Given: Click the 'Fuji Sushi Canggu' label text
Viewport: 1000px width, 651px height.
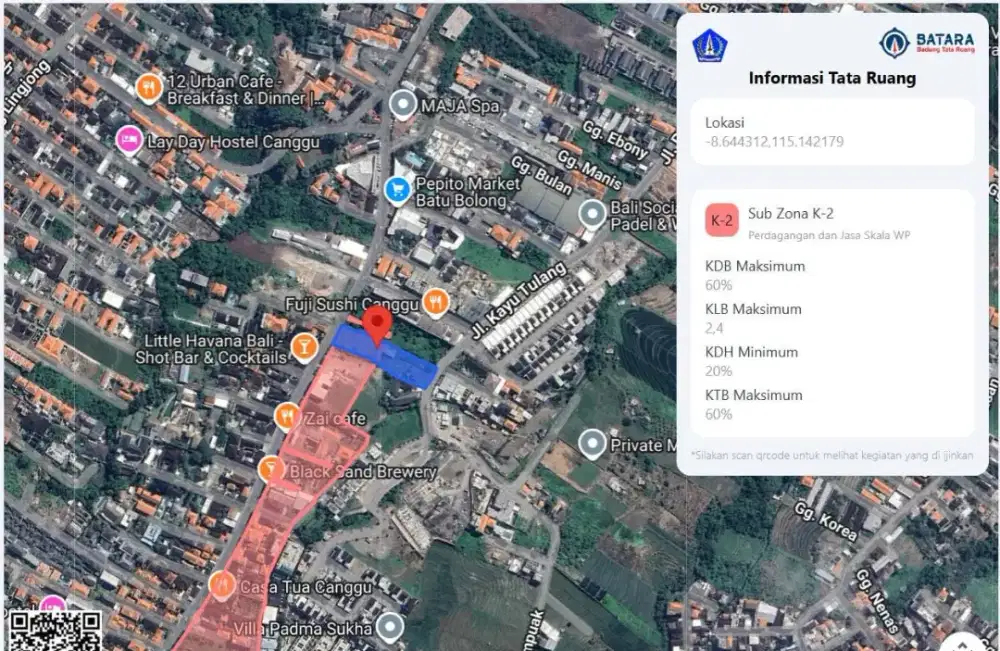Looking at the screenshot, I should click(351, 304).
